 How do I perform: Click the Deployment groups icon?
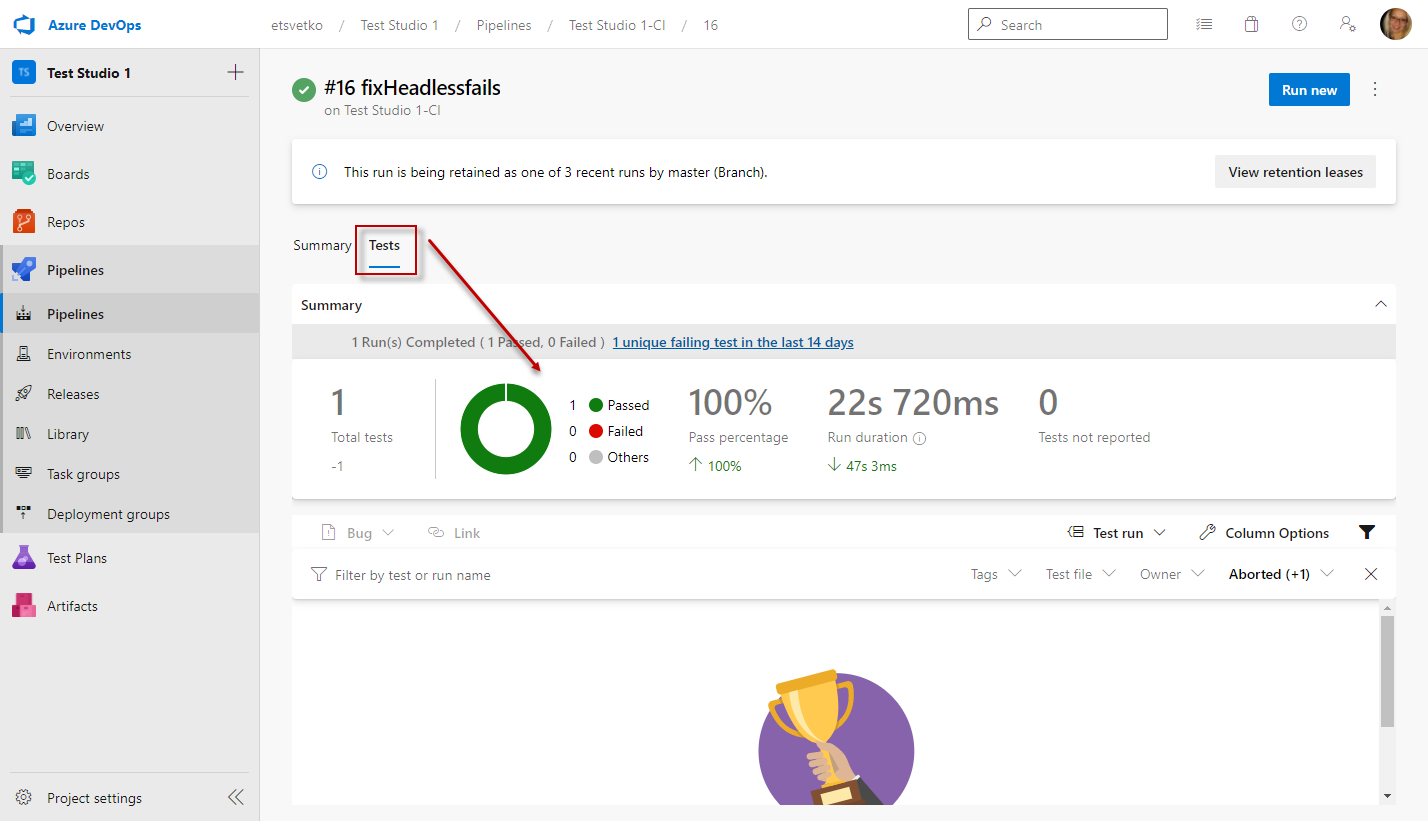click(24, 514)
